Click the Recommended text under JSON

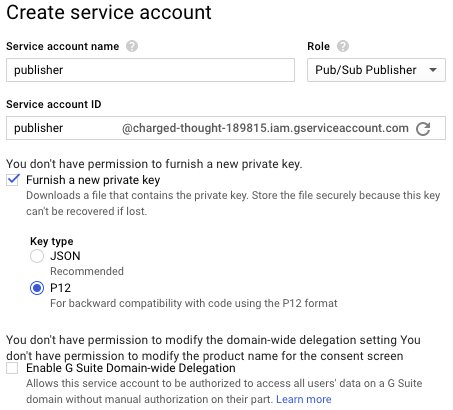pos(87,271)
